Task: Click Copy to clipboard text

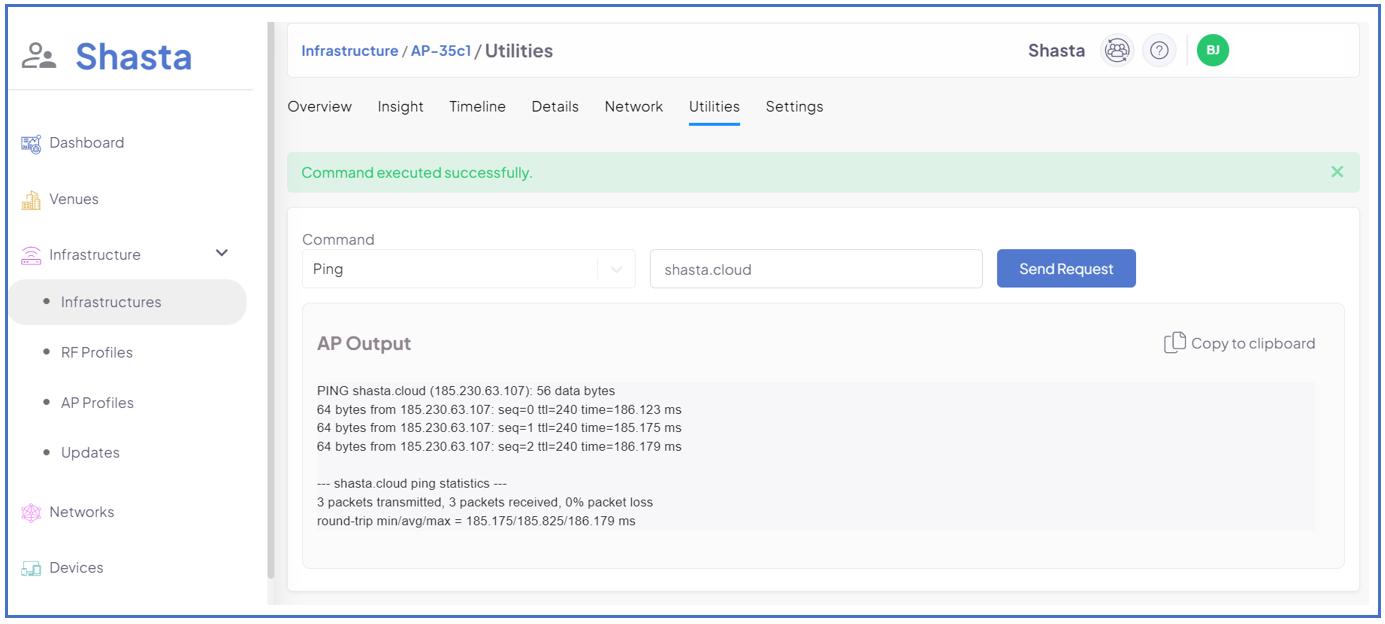Action: [x=1253, y=344]
